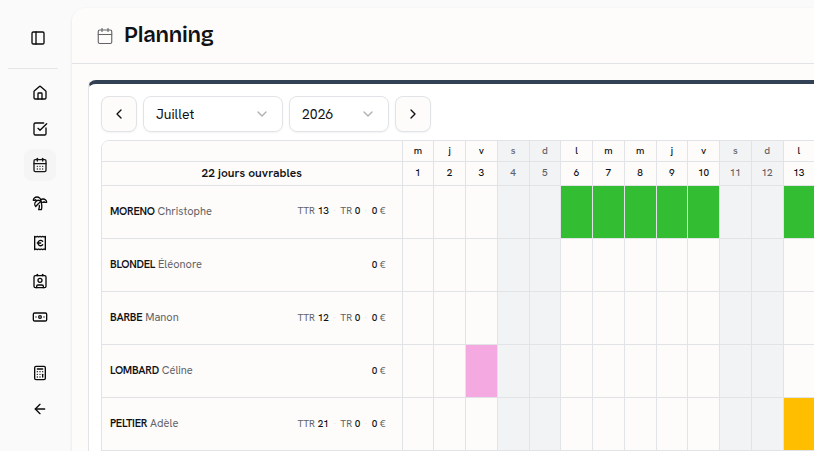Click TTR 12 value for BARBE
Image resolution: width=814 pixels, height=451 pixels.
pyautogui.click(x=313, y=318)
